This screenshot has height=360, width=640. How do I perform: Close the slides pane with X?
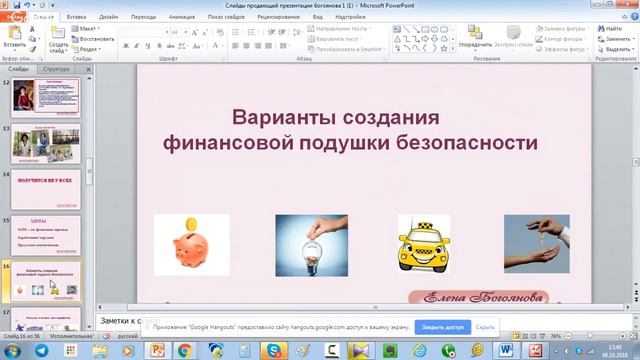pos(88,69)
